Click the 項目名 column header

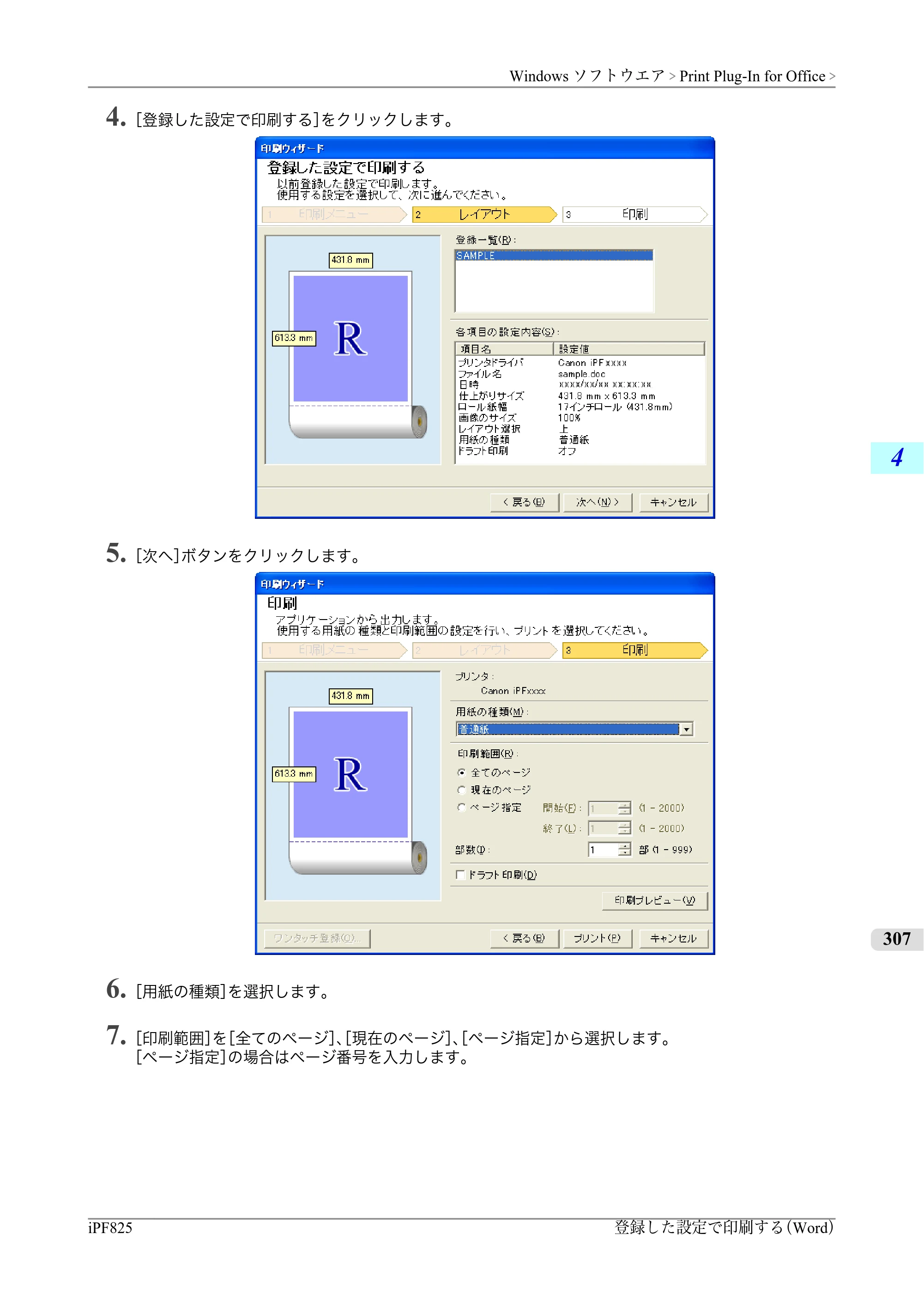505,349
